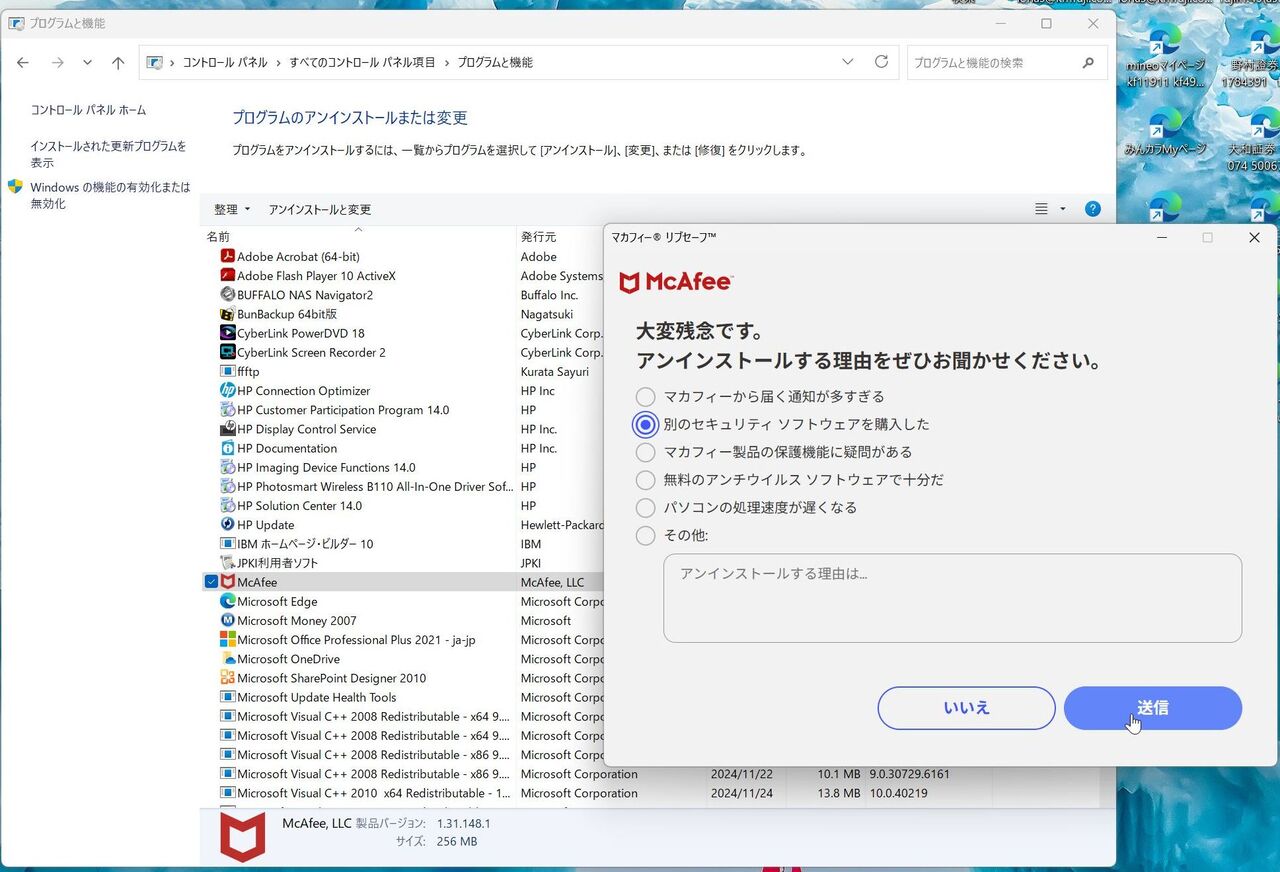Click the アンインストールと変更 toolbar command
The image size is (1280, 872).
pyautogui.click(x=320, y=209)
